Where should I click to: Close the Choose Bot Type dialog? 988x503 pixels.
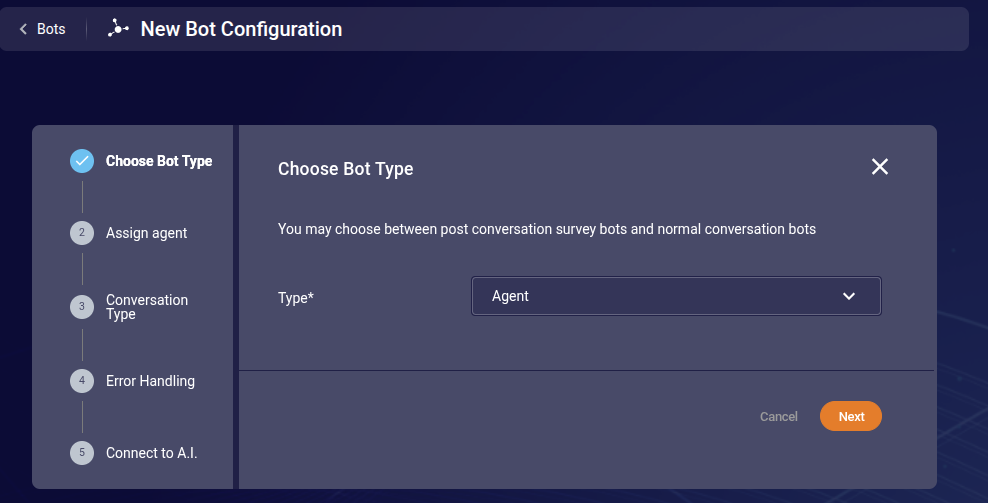coord(880,166)
